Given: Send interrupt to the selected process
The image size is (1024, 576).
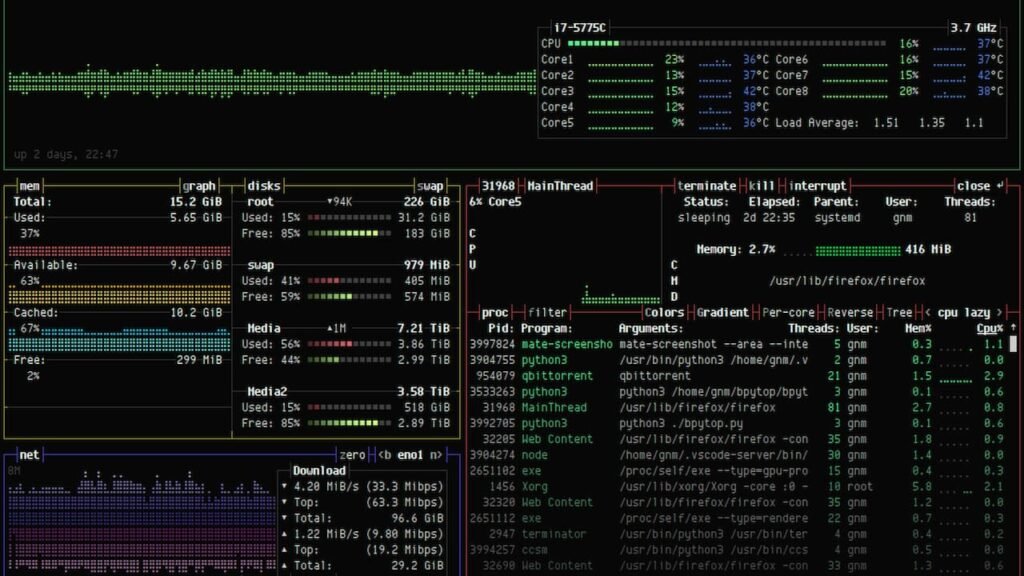Looking at the screenshot, I should coord(817,186).
